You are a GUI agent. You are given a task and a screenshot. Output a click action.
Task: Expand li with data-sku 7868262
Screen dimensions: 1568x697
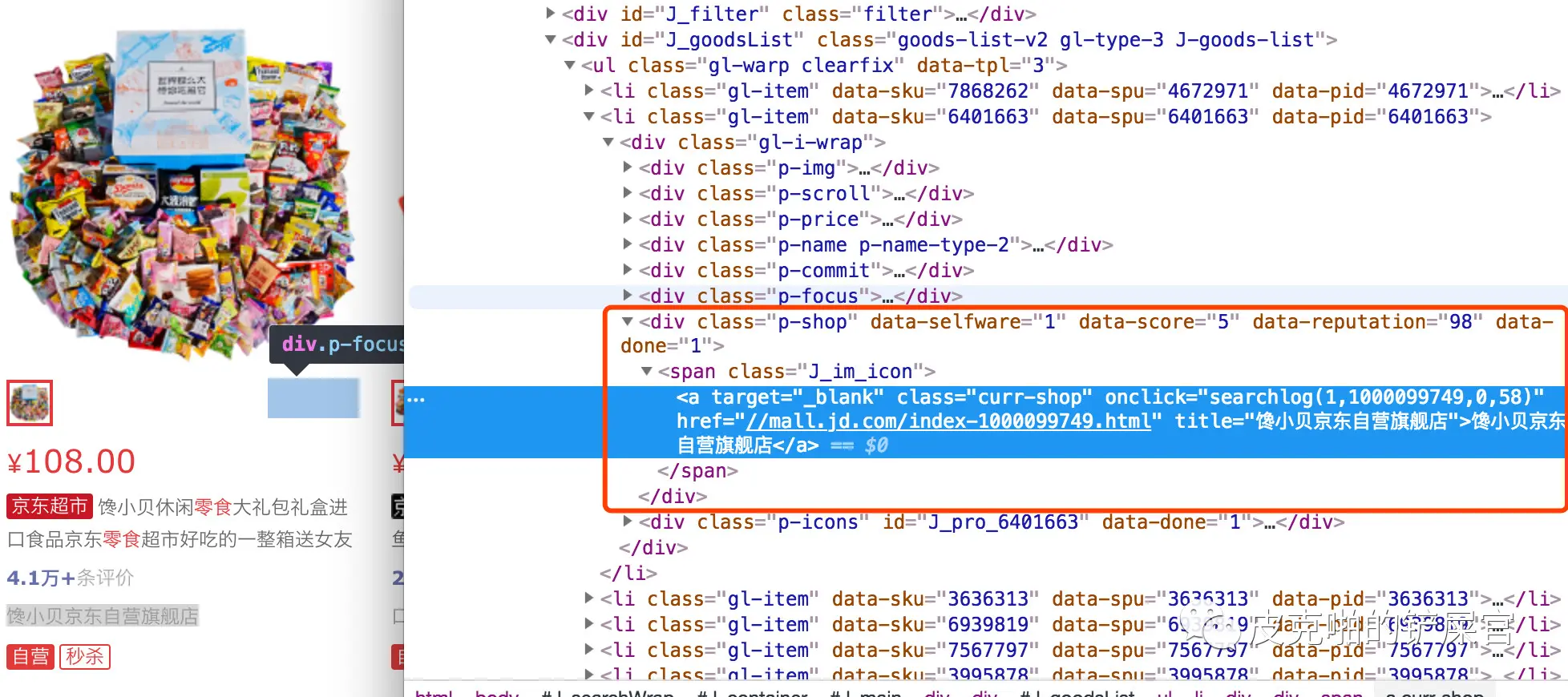coord(589,90)
